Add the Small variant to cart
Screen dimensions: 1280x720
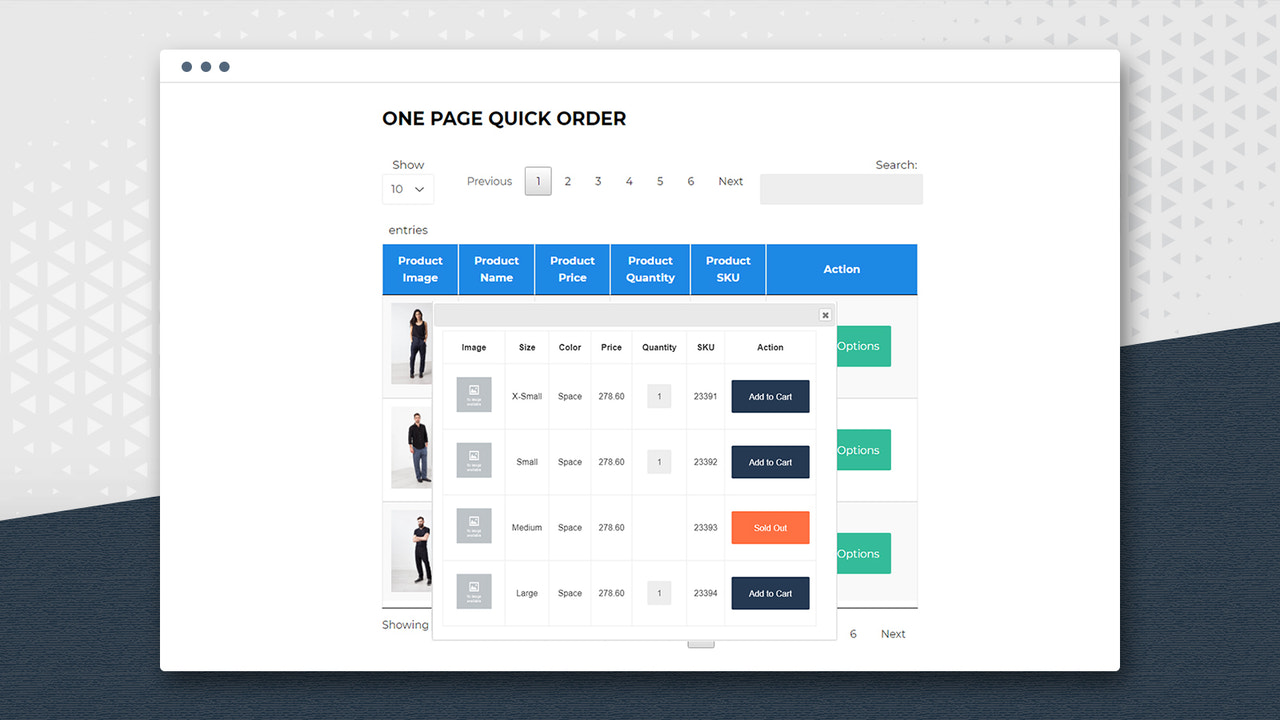770,461
